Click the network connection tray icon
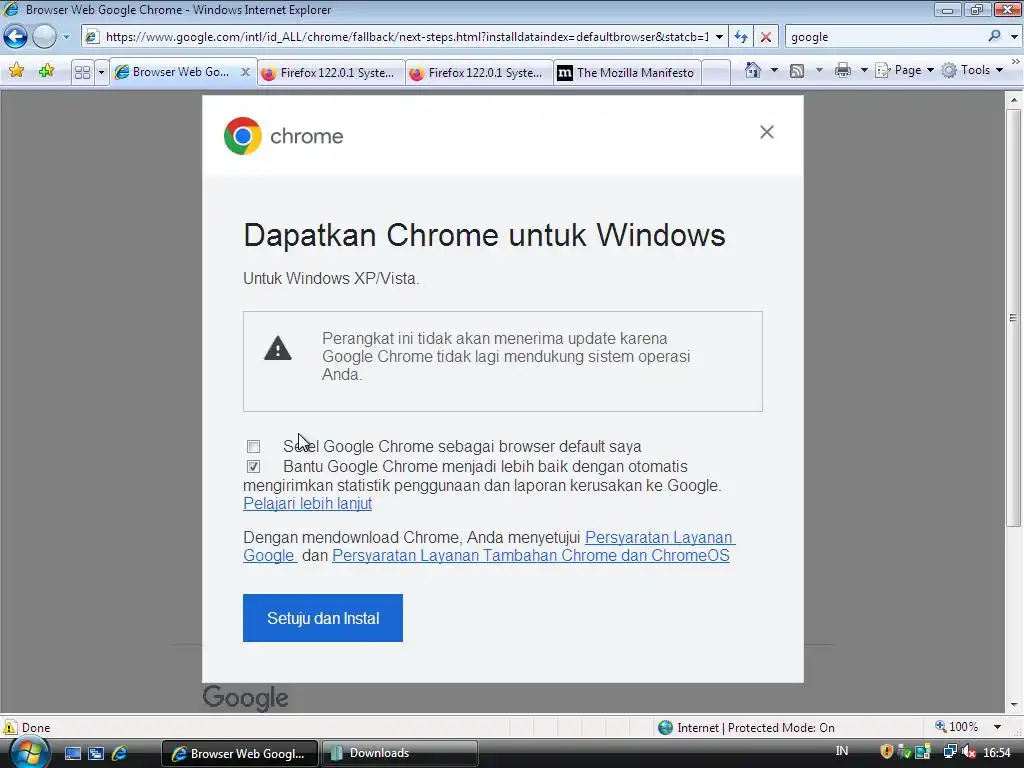This screenshot has width=1024, height=768. pyautogui.click(x=950, y=752)
